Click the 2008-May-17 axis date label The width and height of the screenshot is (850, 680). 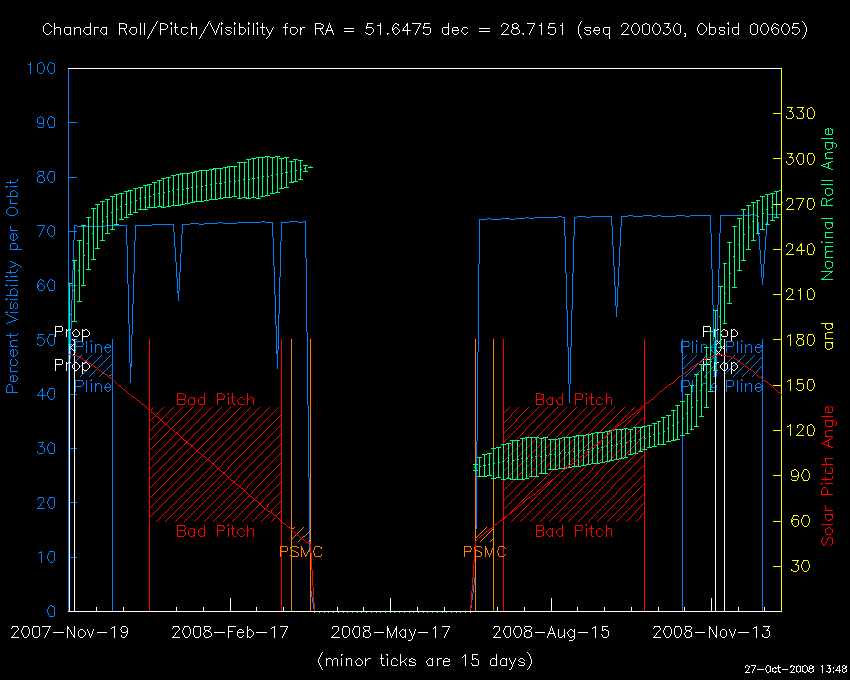(x=390, y=632)
